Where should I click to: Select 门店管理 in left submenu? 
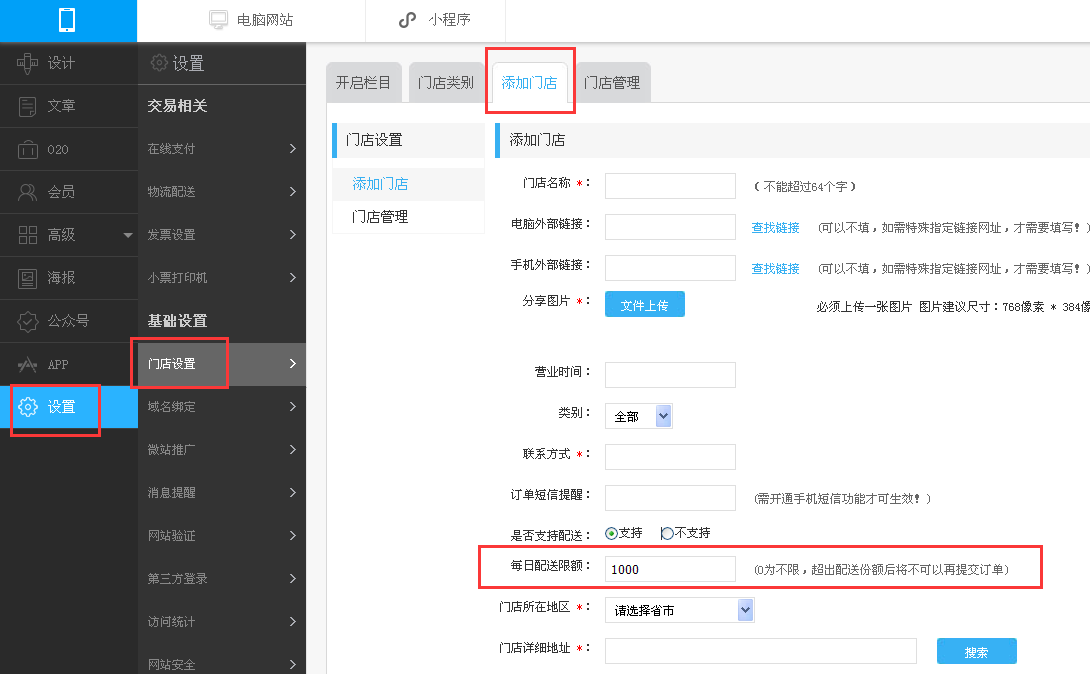coord(409,217)
